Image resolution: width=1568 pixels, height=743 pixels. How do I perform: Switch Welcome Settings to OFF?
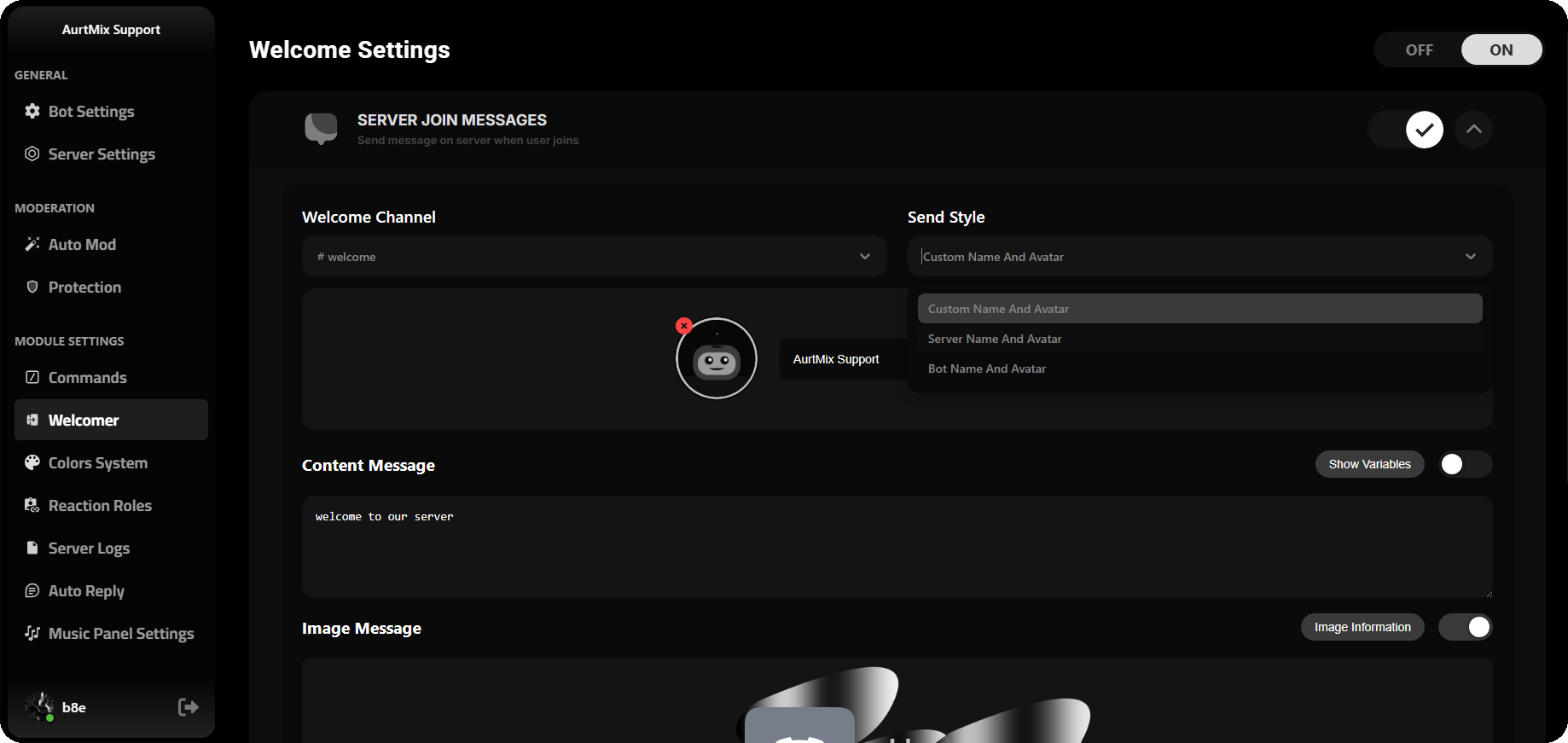1419,49
